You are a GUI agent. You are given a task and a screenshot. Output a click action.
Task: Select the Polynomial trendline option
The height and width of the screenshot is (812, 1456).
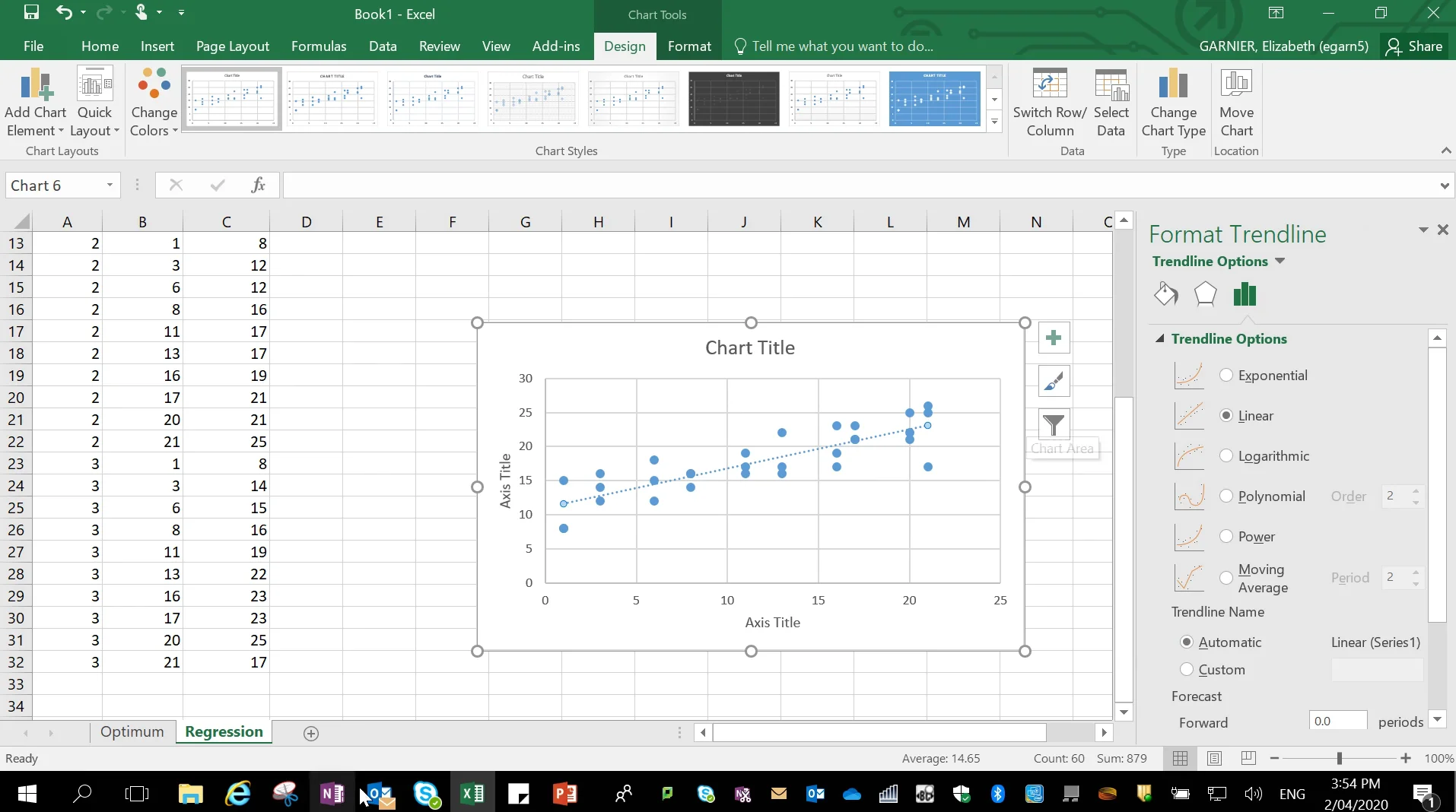pos(1226,496)
